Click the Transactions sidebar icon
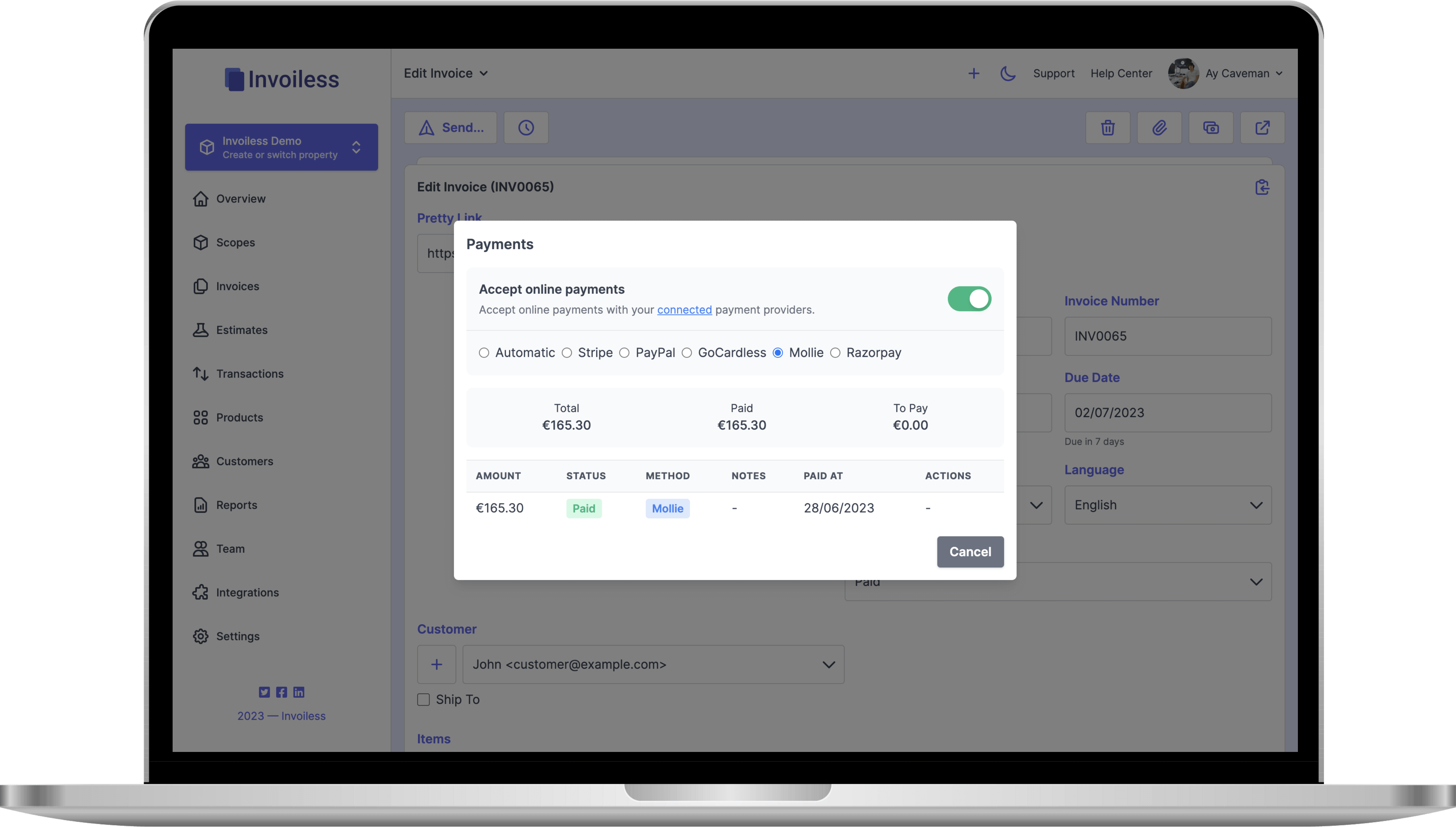This screenshot has width=1456, height=827. pos(200,374)
